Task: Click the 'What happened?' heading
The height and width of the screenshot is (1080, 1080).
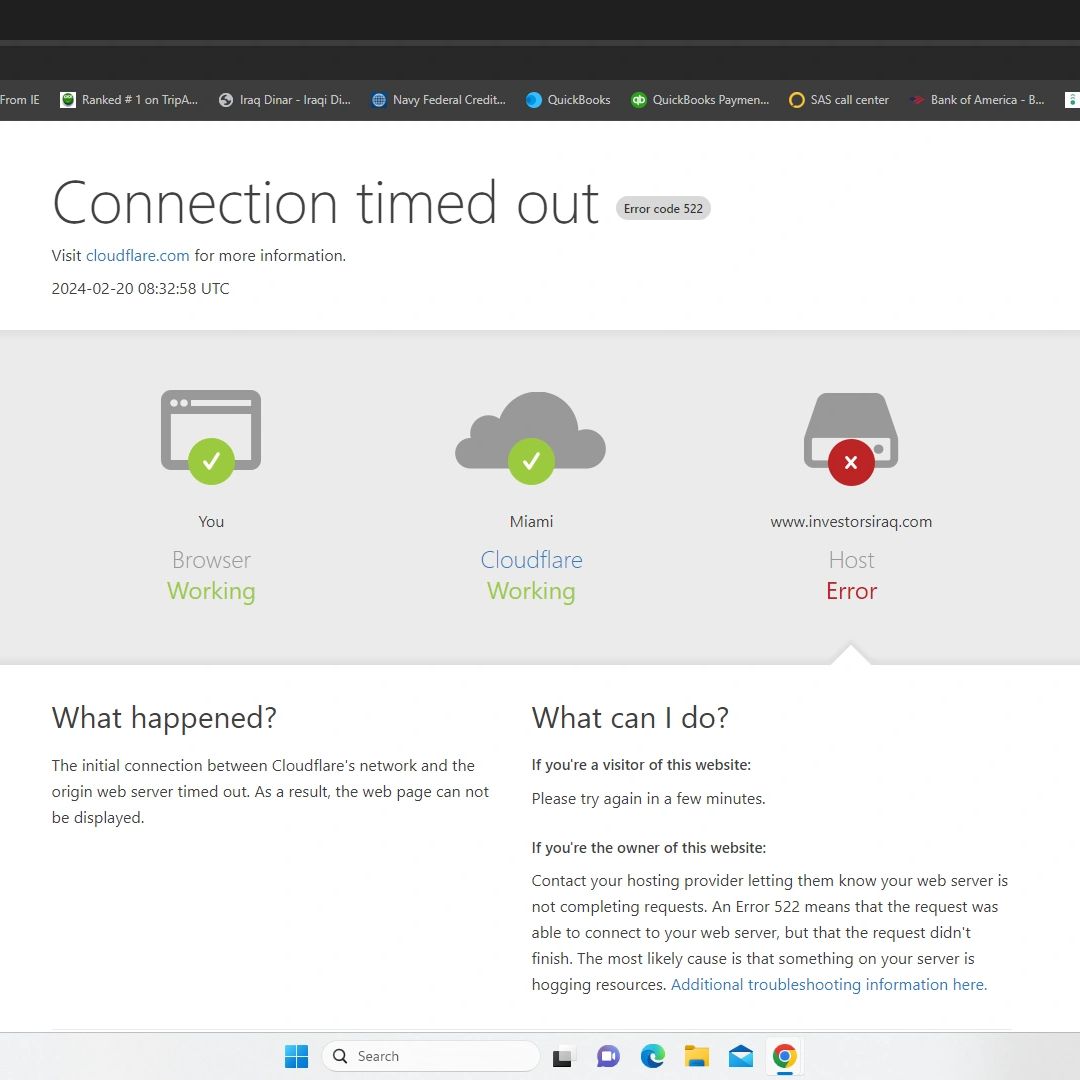Action: click(x=164, y=718)
